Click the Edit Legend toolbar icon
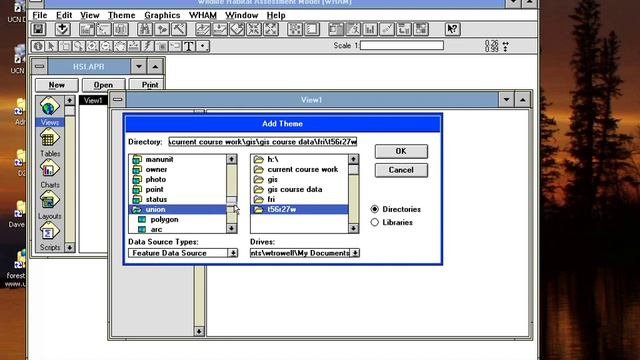Screen dimensions: 640x360 (x=104, y=29)
